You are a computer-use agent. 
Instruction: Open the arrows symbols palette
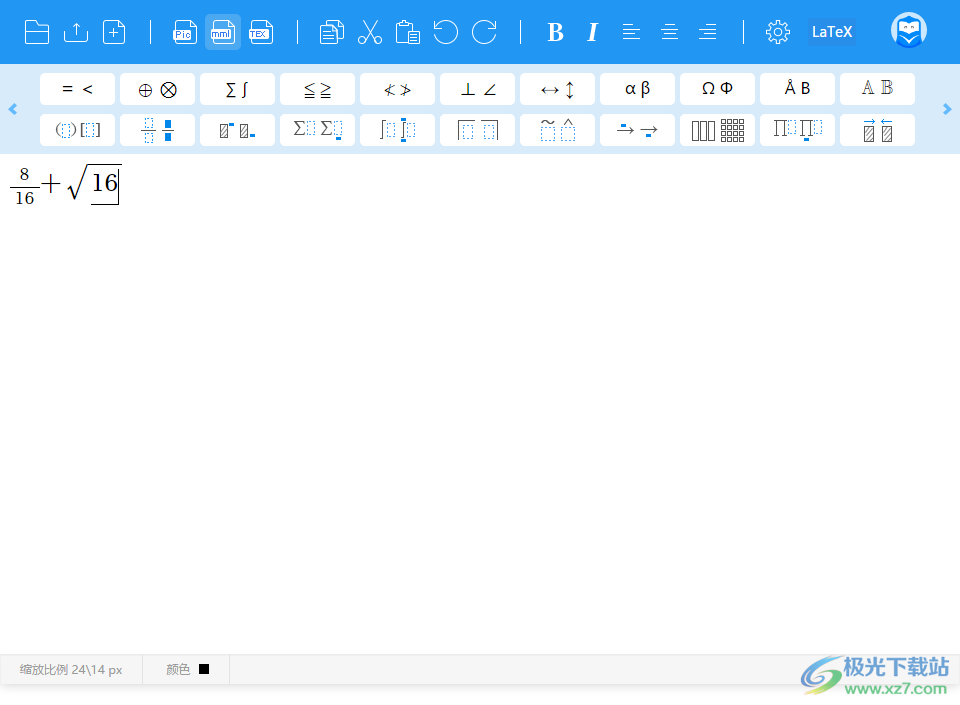(x=557, y=89)
